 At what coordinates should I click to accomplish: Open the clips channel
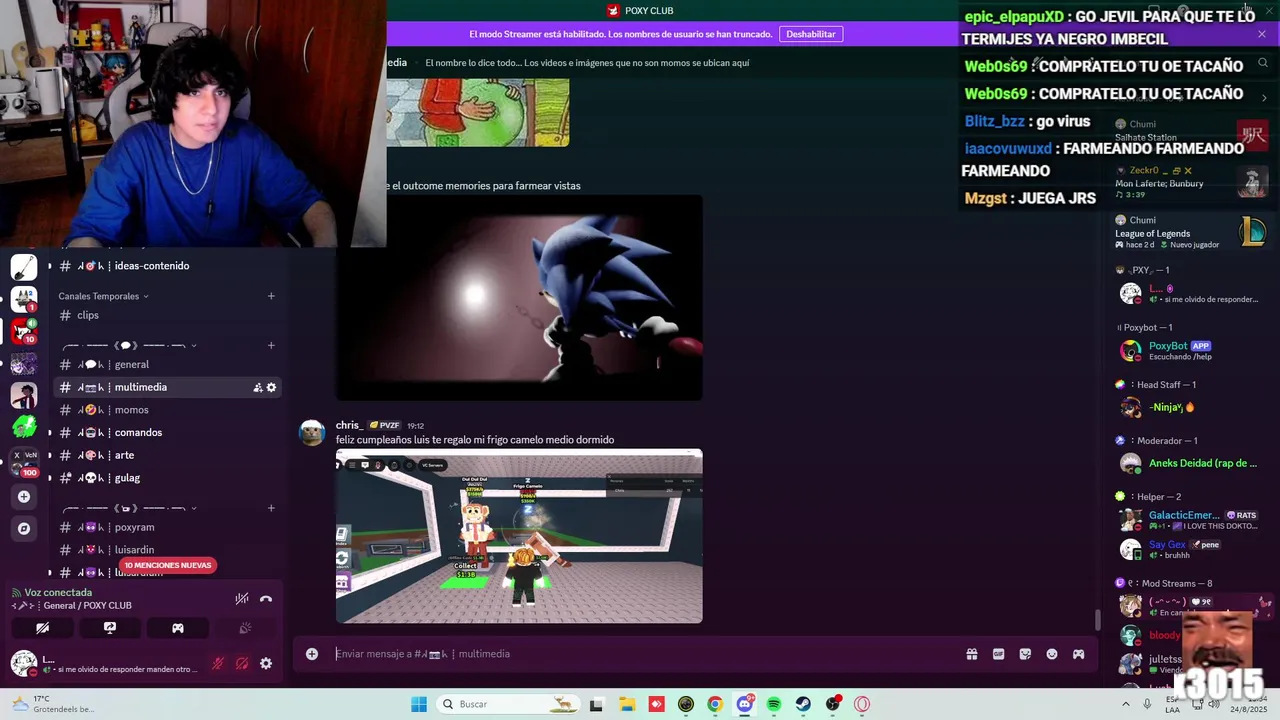167,315
